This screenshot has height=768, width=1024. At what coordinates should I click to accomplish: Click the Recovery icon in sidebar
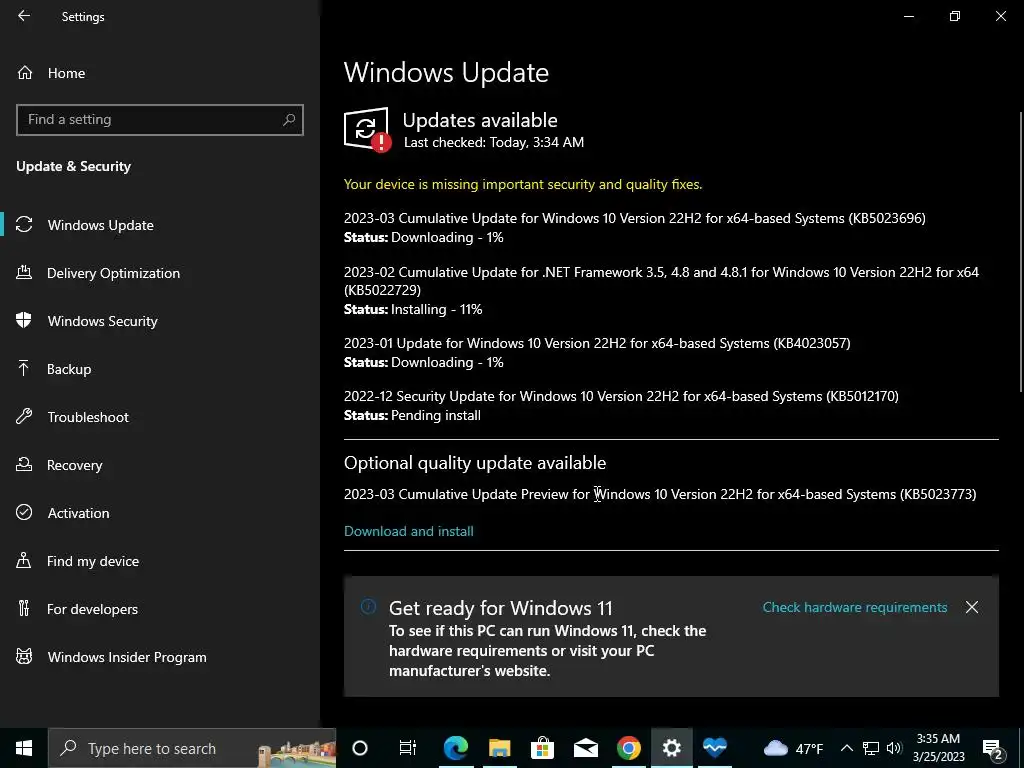click(24, 465)
